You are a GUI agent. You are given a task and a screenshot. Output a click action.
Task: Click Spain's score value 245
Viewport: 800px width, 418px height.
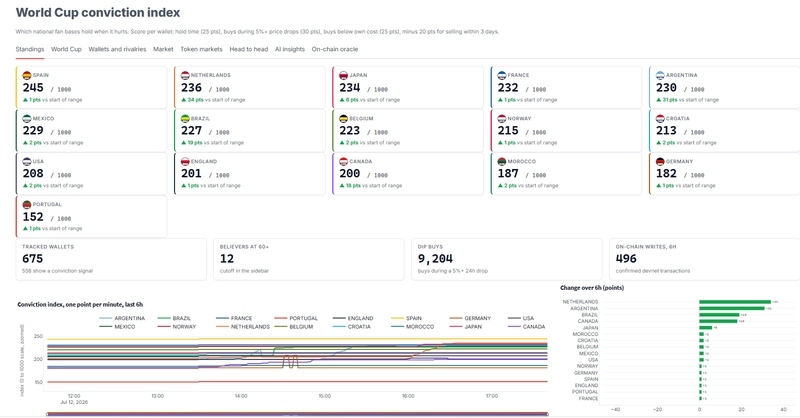[33, 88]
